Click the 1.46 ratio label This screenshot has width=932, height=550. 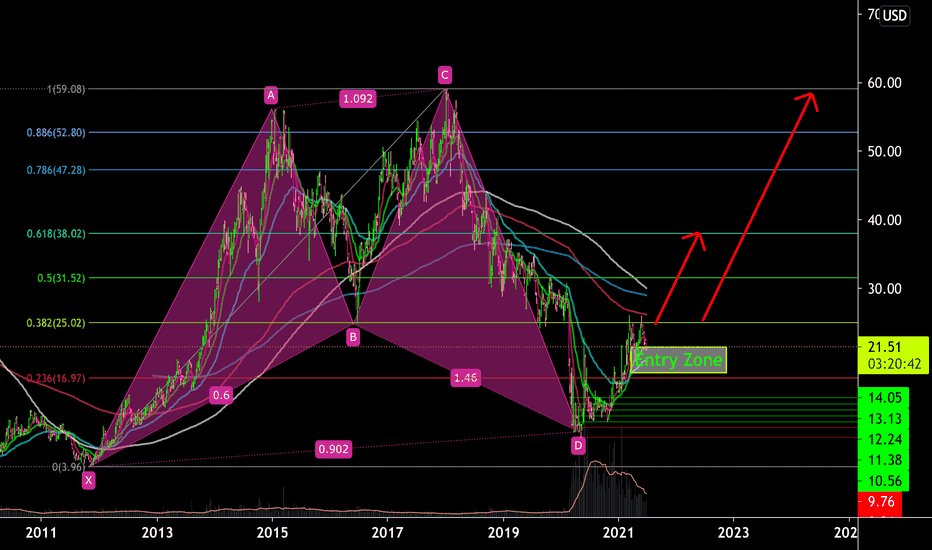click(x=465, y=378)
